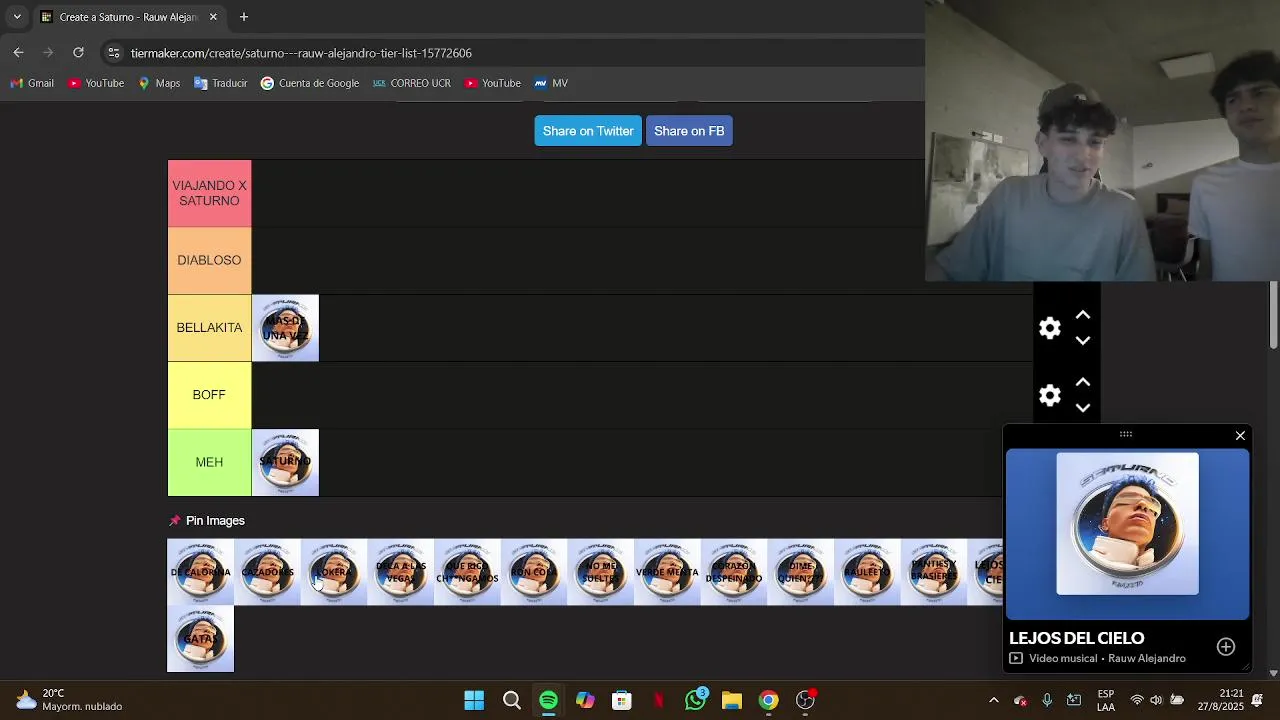Open Netflix from the taskbar

(658, 700)
